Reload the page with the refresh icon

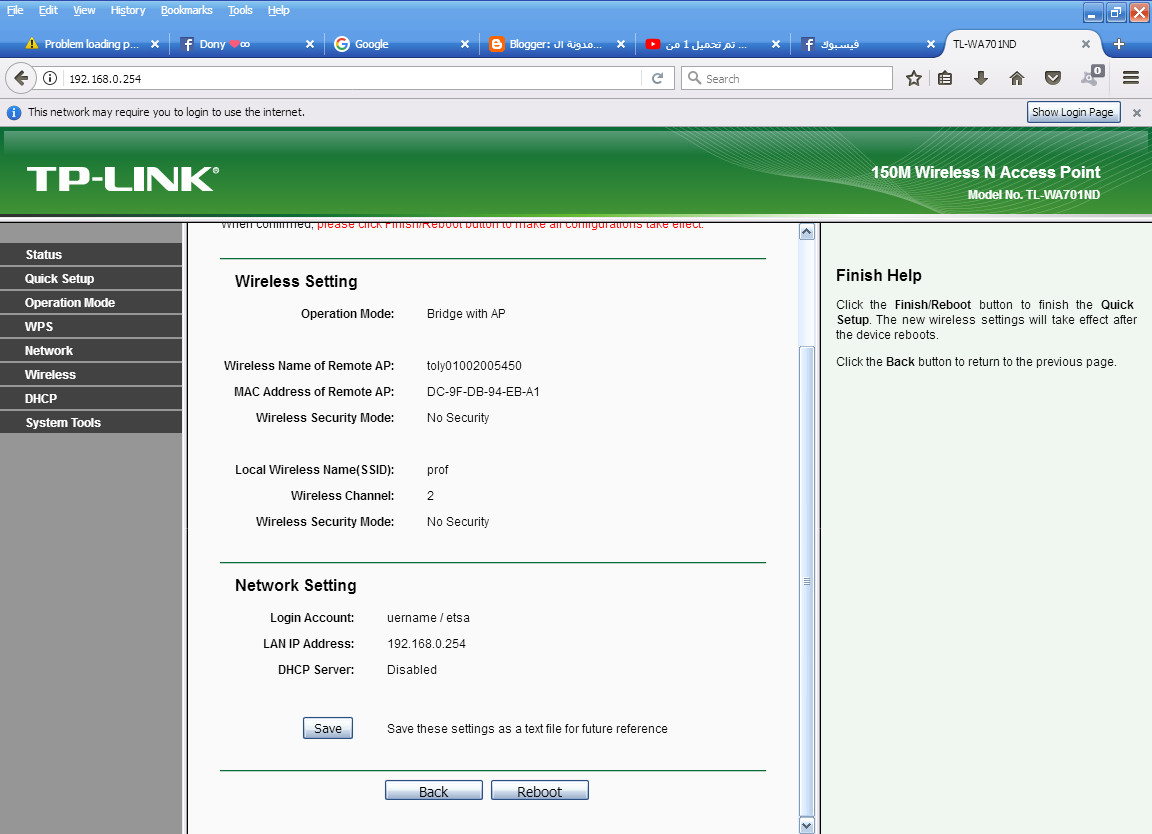(658, 78)
